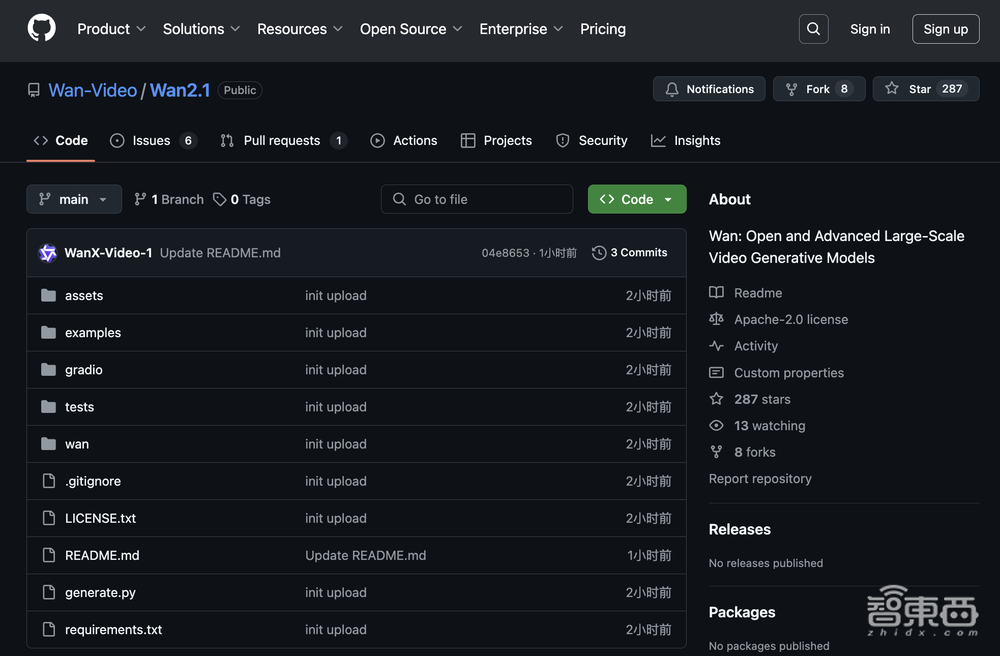The height and width of the screenshot is (656, 1000).
Task: Click the assets folder icon
Action: 48,296
